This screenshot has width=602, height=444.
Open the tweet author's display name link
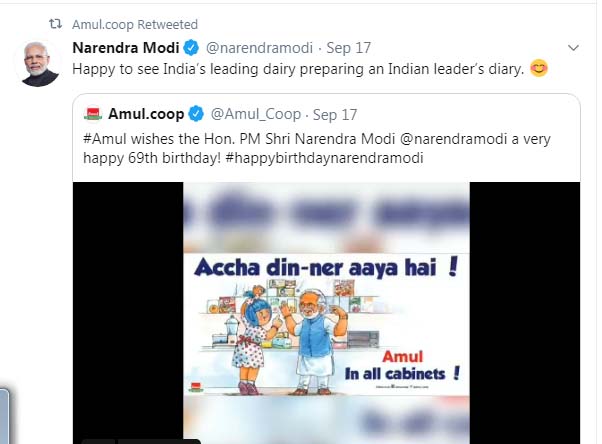(x=127, y=48)
